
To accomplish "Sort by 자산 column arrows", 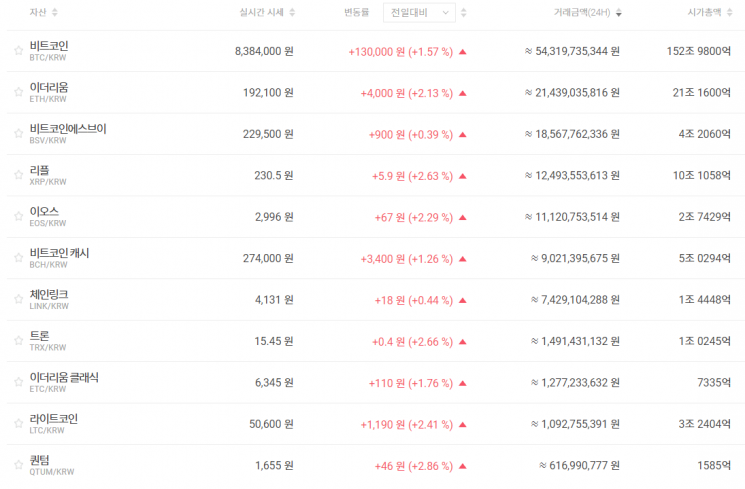I will (55, 12).
